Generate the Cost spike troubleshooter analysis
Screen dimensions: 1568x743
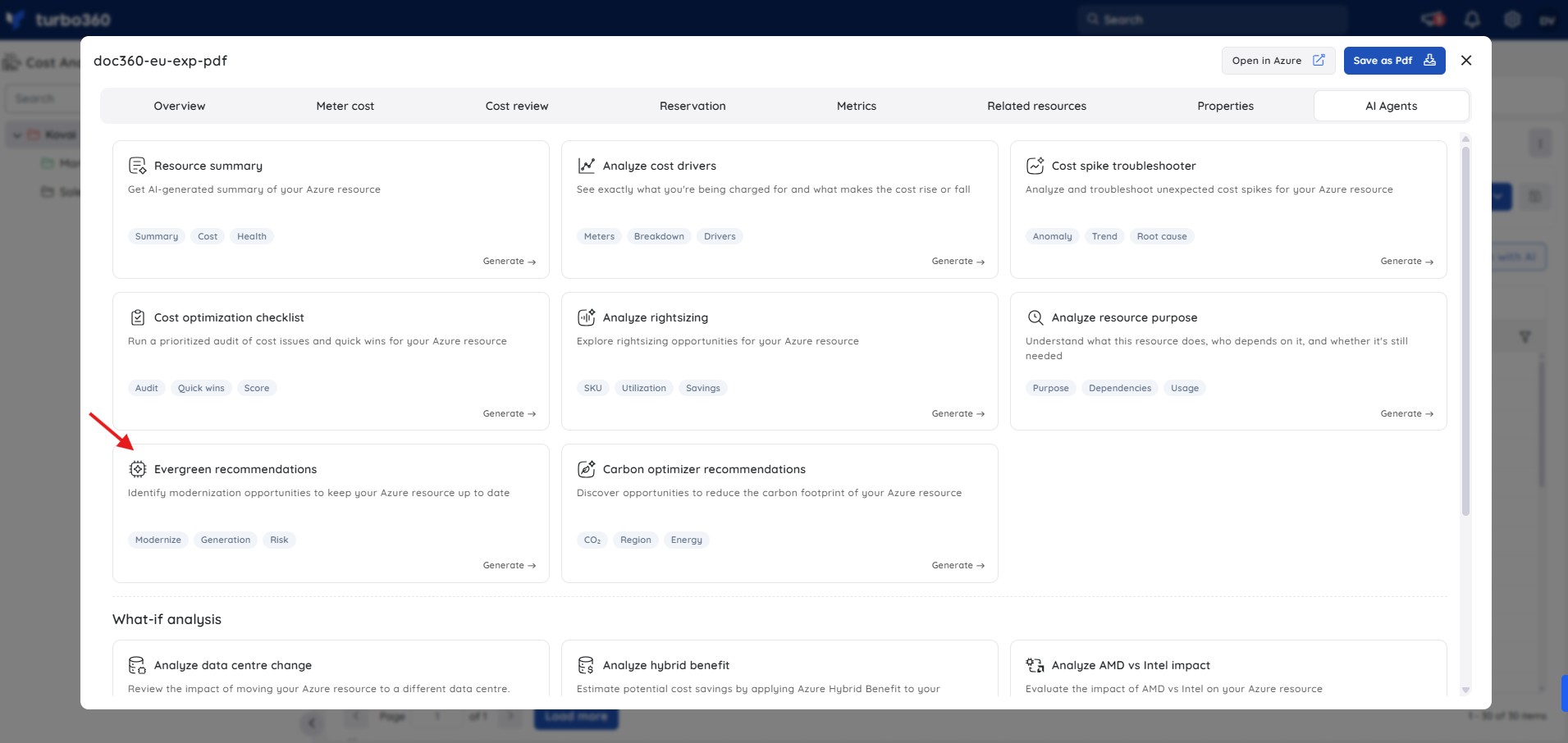[1406, 262]
